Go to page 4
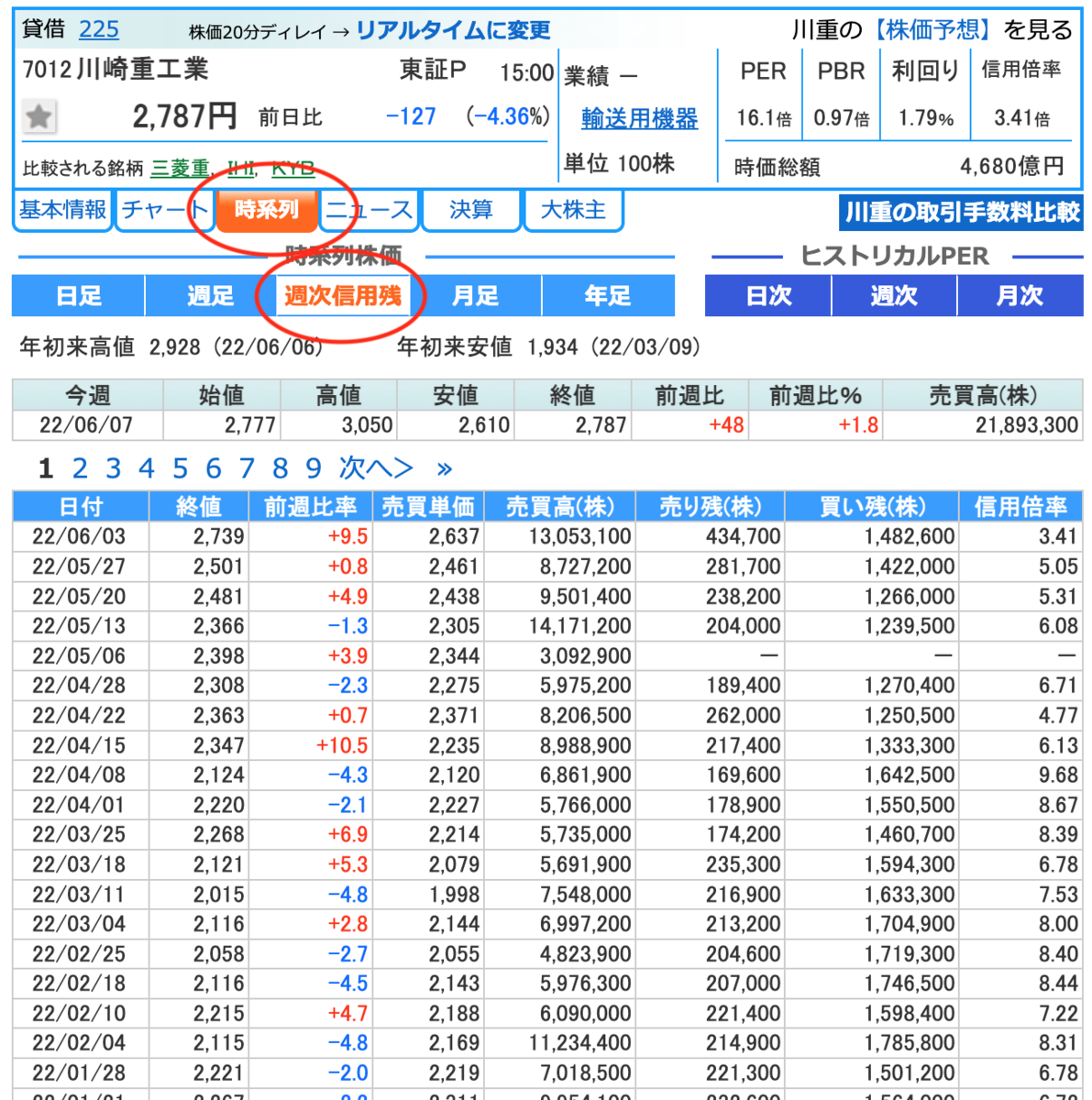The height and width of the screenshot is (1100, 1092). pos(147,469)
